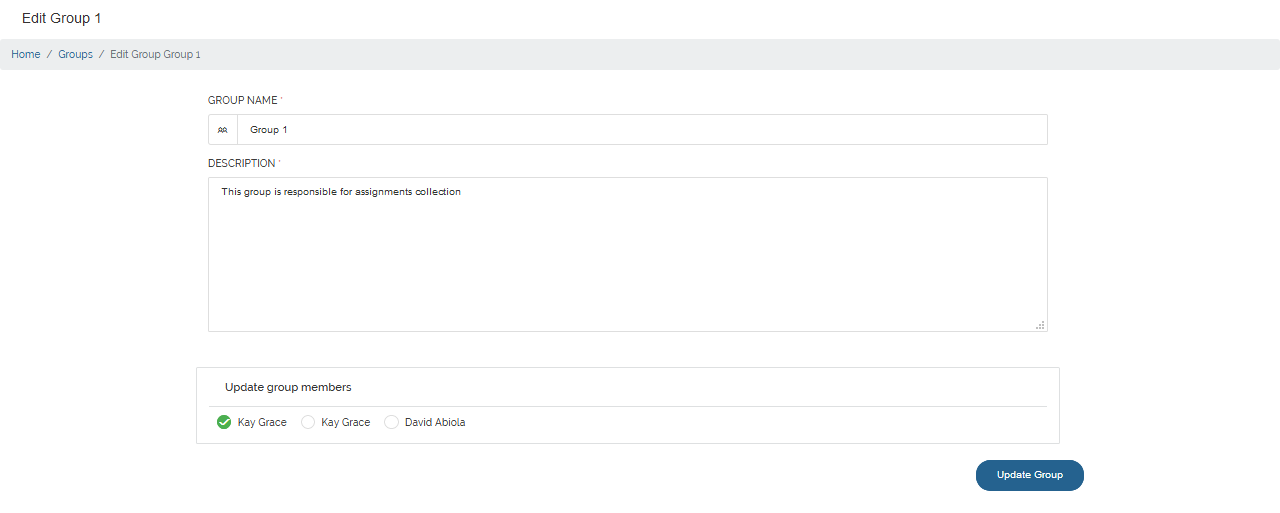Click the checked Kay Grace name label

click(x=262, y=422)
